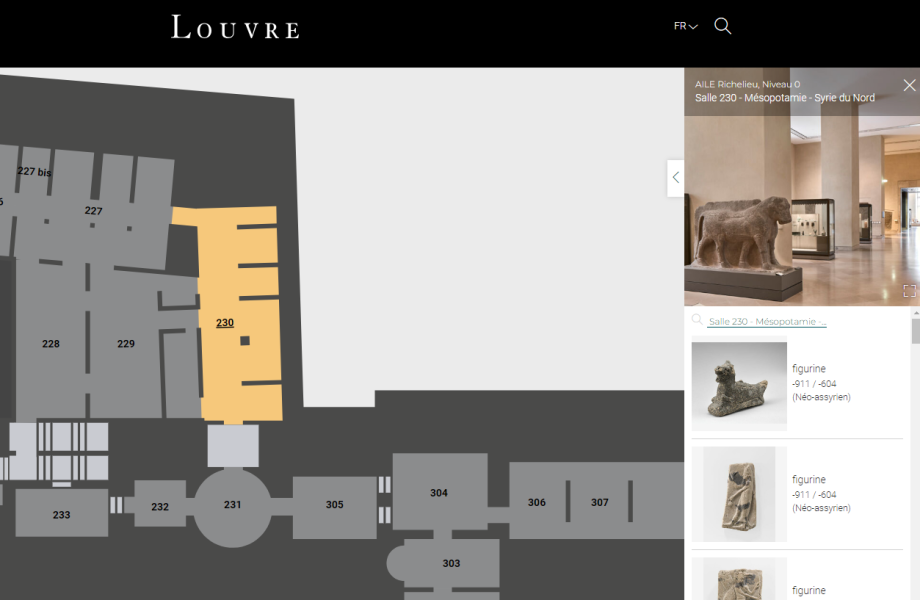Click the Salle 230 - Mésopotamie search link

point(767,321)
